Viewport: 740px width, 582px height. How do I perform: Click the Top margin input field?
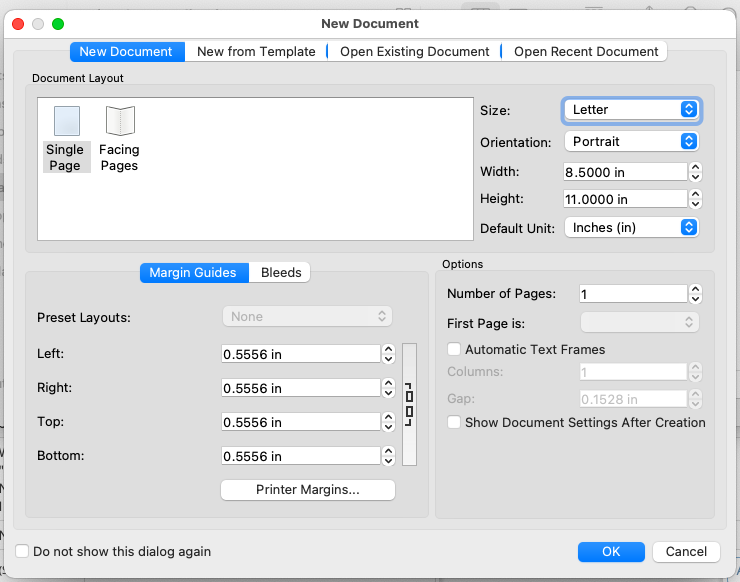(x=299, y=422)
